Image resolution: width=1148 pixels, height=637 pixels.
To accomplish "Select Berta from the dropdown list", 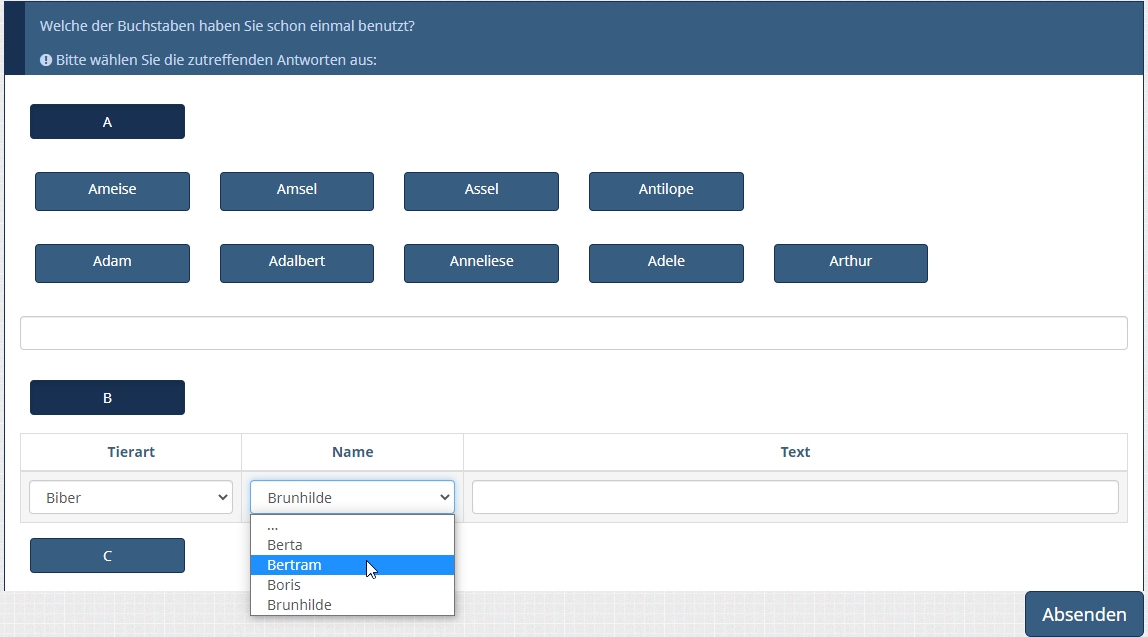I will point(285,545).
